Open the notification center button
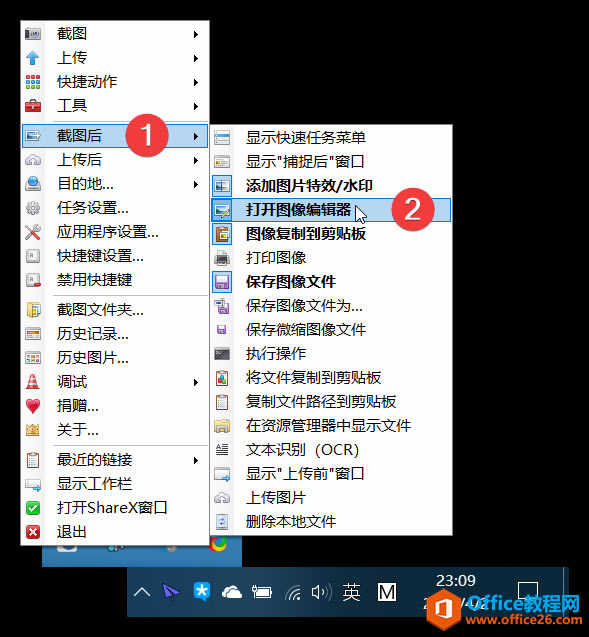 (x=528, y=590)
